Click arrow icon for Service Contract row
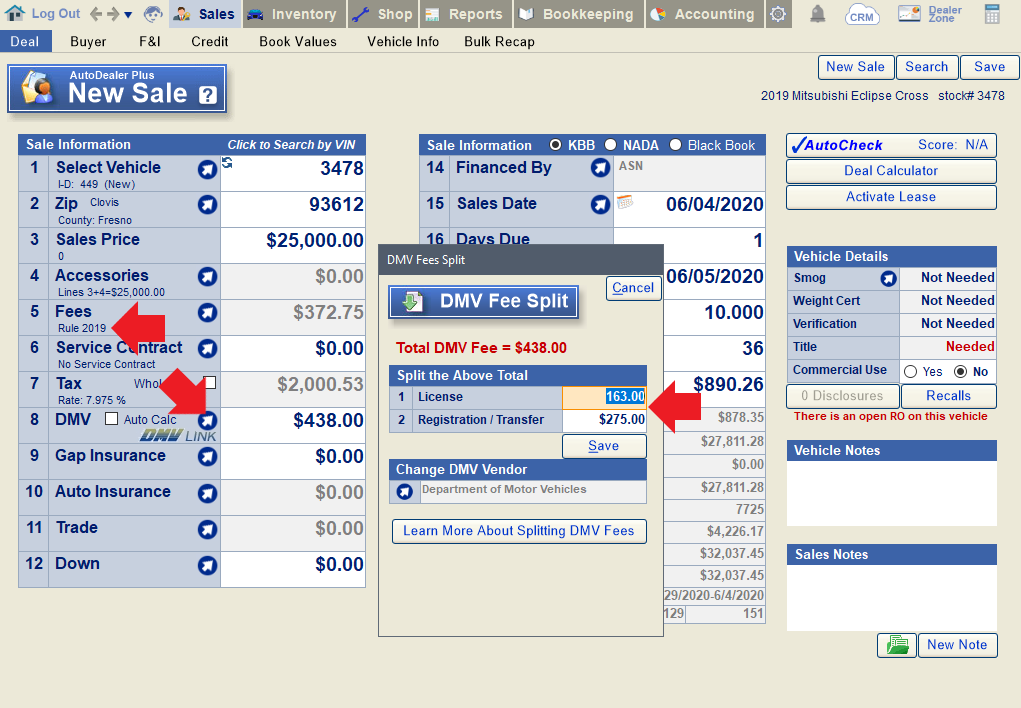Viewport: 1021px width, 708px height. click(x=207, y=348)
